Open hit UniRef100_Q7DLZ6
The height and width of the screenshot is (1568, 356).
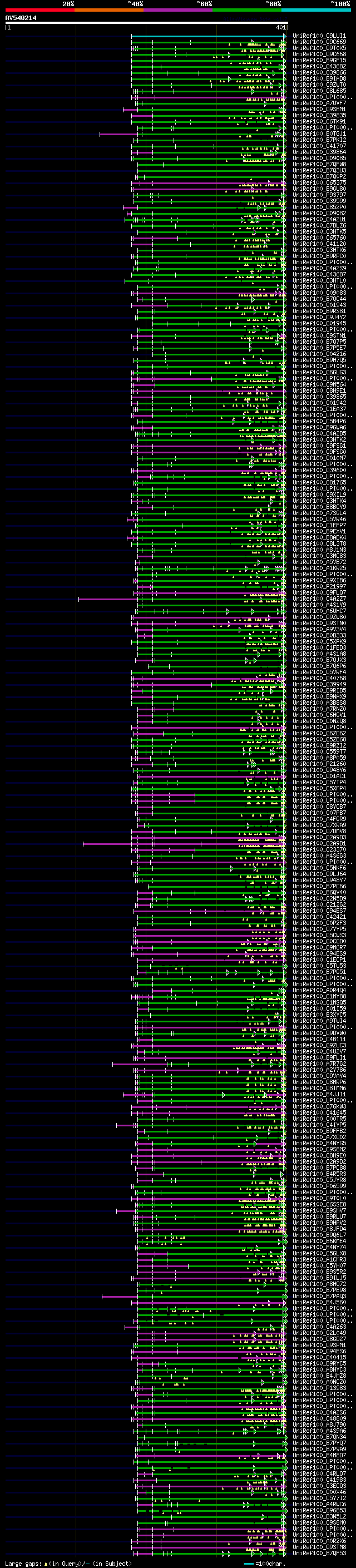[319, 226]
